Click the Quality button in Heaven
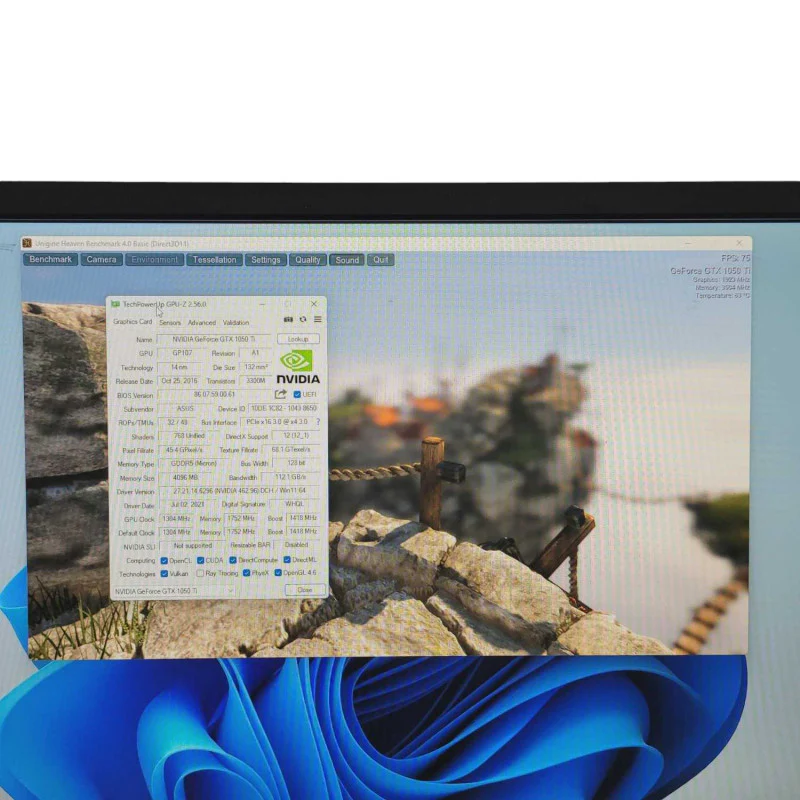The height and width of the screenshot is (800, 800). pos(308,260)
